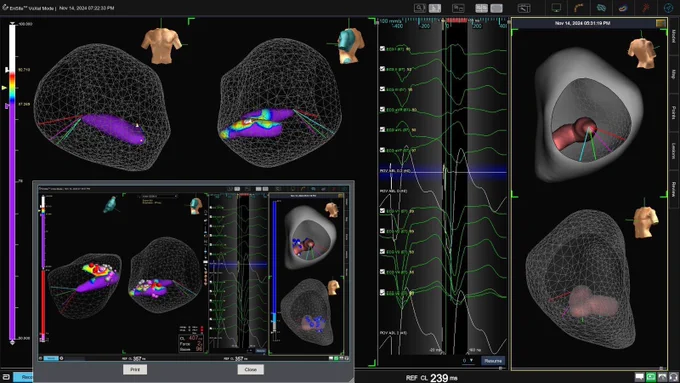Click the torso orientation icon in lower right panel
Screen dimensions: 680x383
645,222
